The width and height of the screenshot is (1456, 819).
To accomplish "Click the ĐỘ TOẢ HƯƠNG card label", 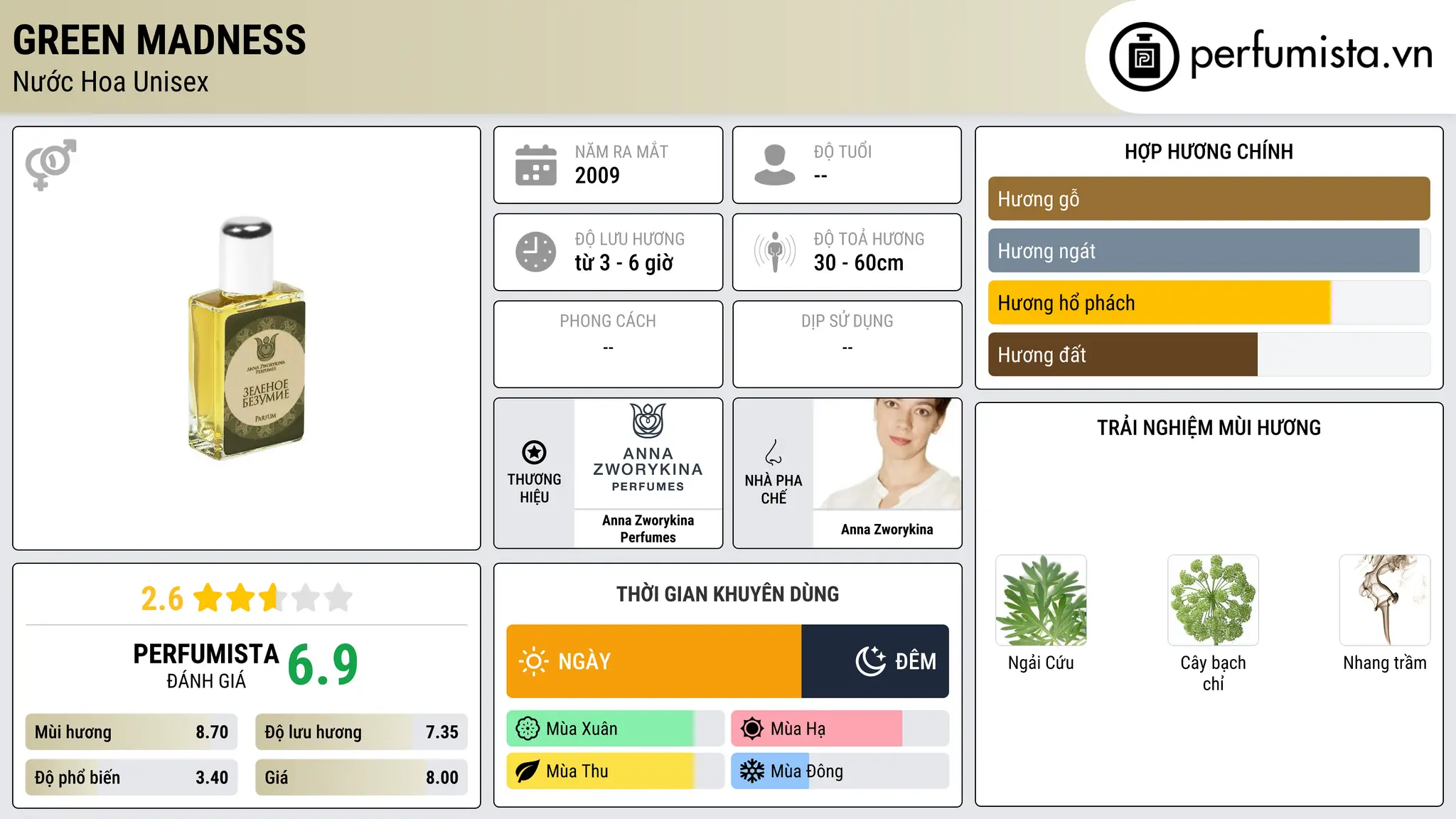I will [869, 240].
